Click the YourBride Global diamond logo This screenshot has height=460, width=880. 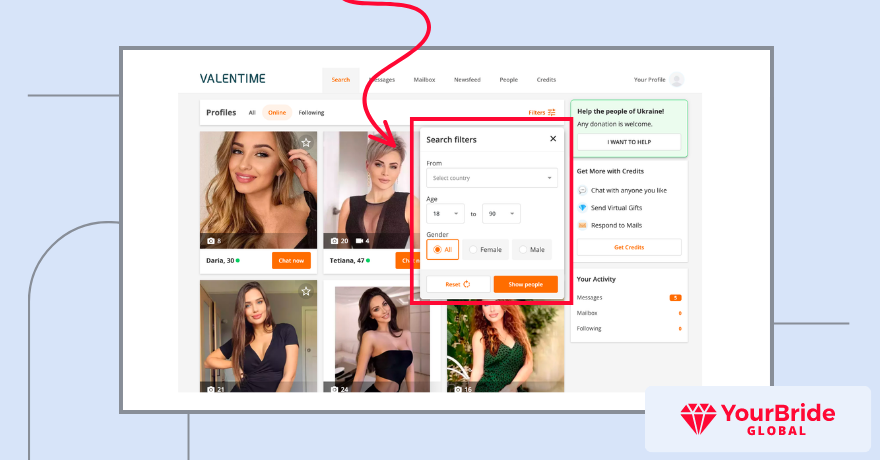click(x=698, y=419)
